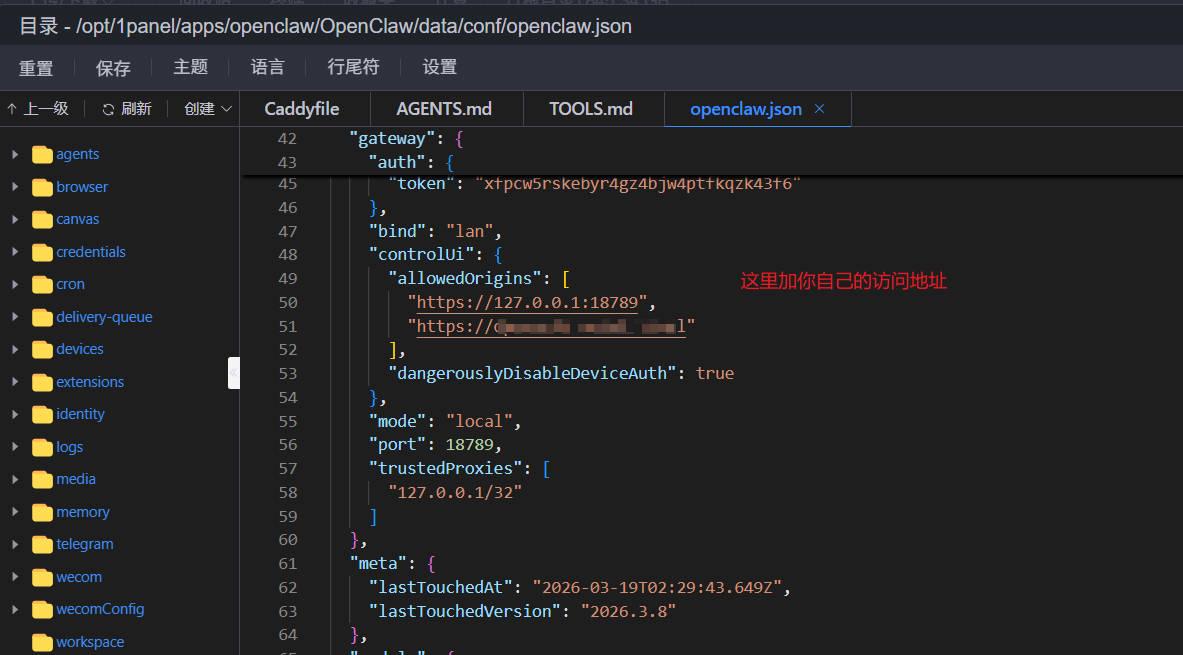1183x655 pixels.
Task: Click the Reset button in the toolbar
Action: coord(36,68)
